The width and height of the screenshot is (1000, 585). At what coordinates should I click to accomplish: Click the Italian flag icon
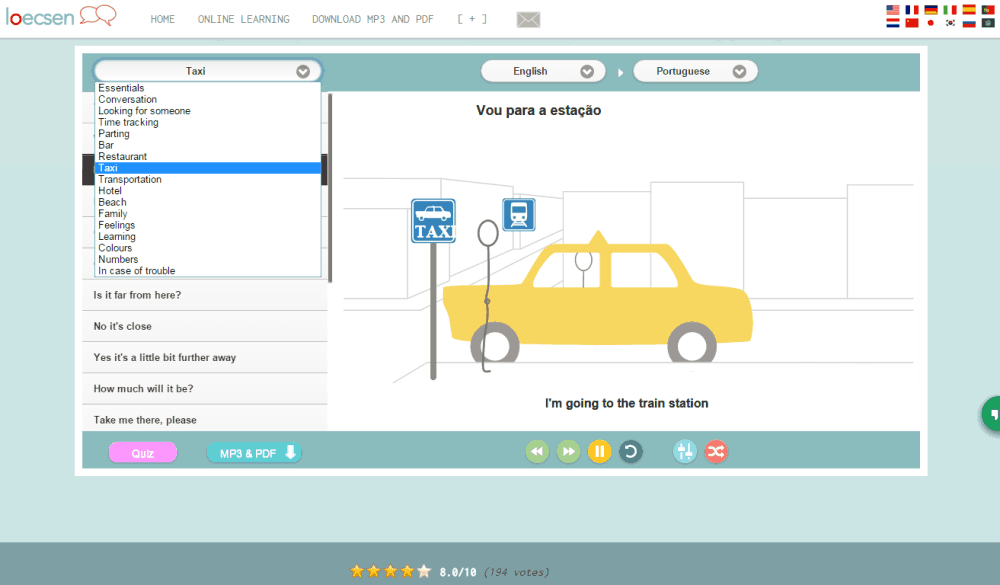[950, 10]
